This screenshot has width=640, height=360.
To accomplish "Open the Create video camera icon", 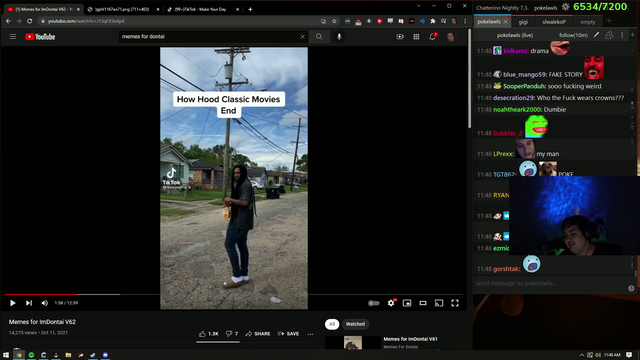I will click(400, 37).
